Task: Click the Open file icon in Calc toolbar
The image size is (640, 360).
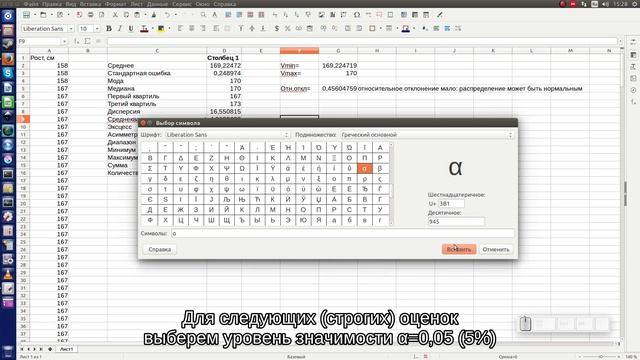Action: 43,15
